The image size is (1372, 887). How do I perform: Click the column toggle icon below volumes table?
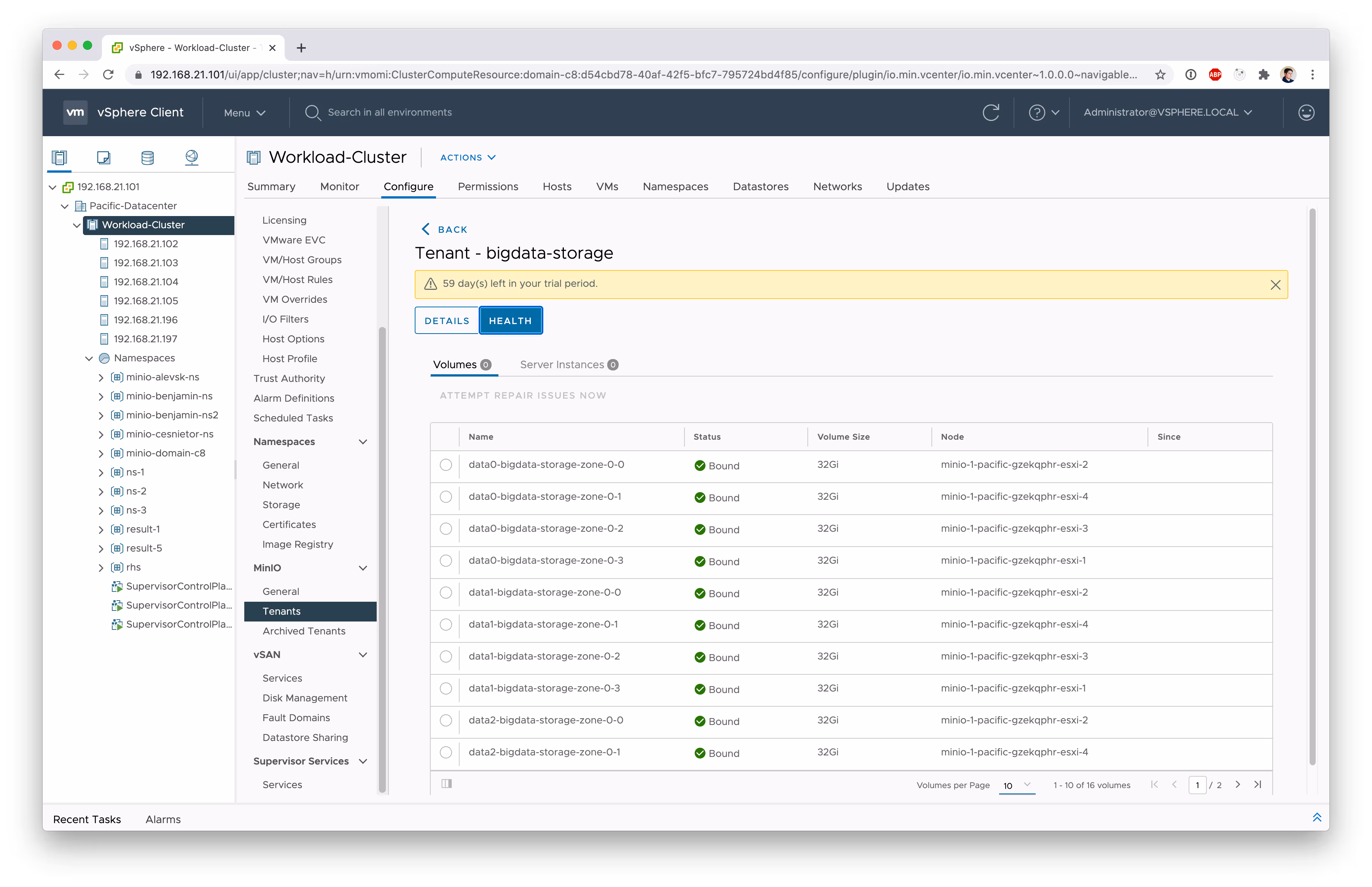(446, 783)
